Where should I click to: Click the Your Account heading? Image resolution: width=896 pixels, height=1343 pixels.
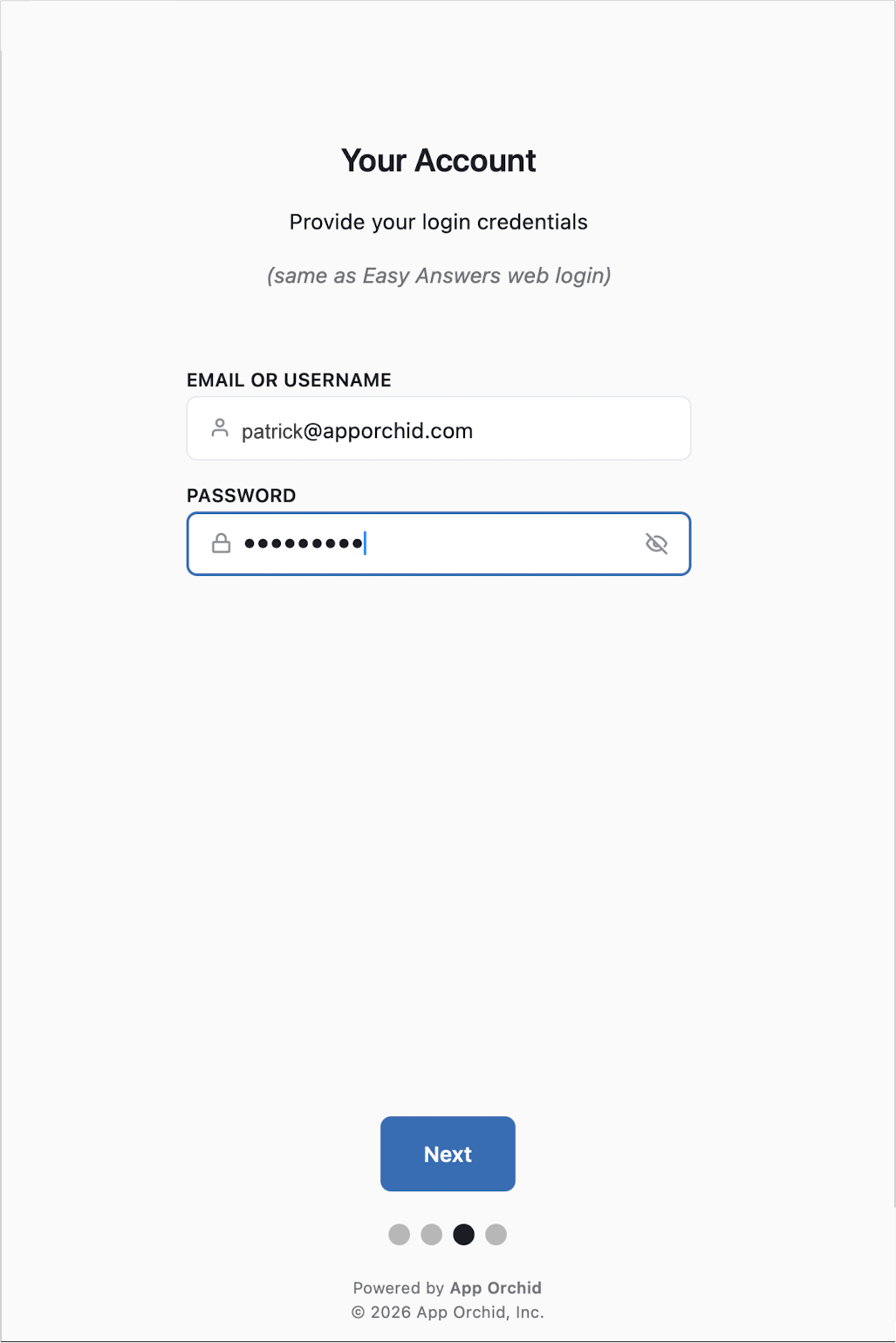pyautogui.click(x=439, y=161)
